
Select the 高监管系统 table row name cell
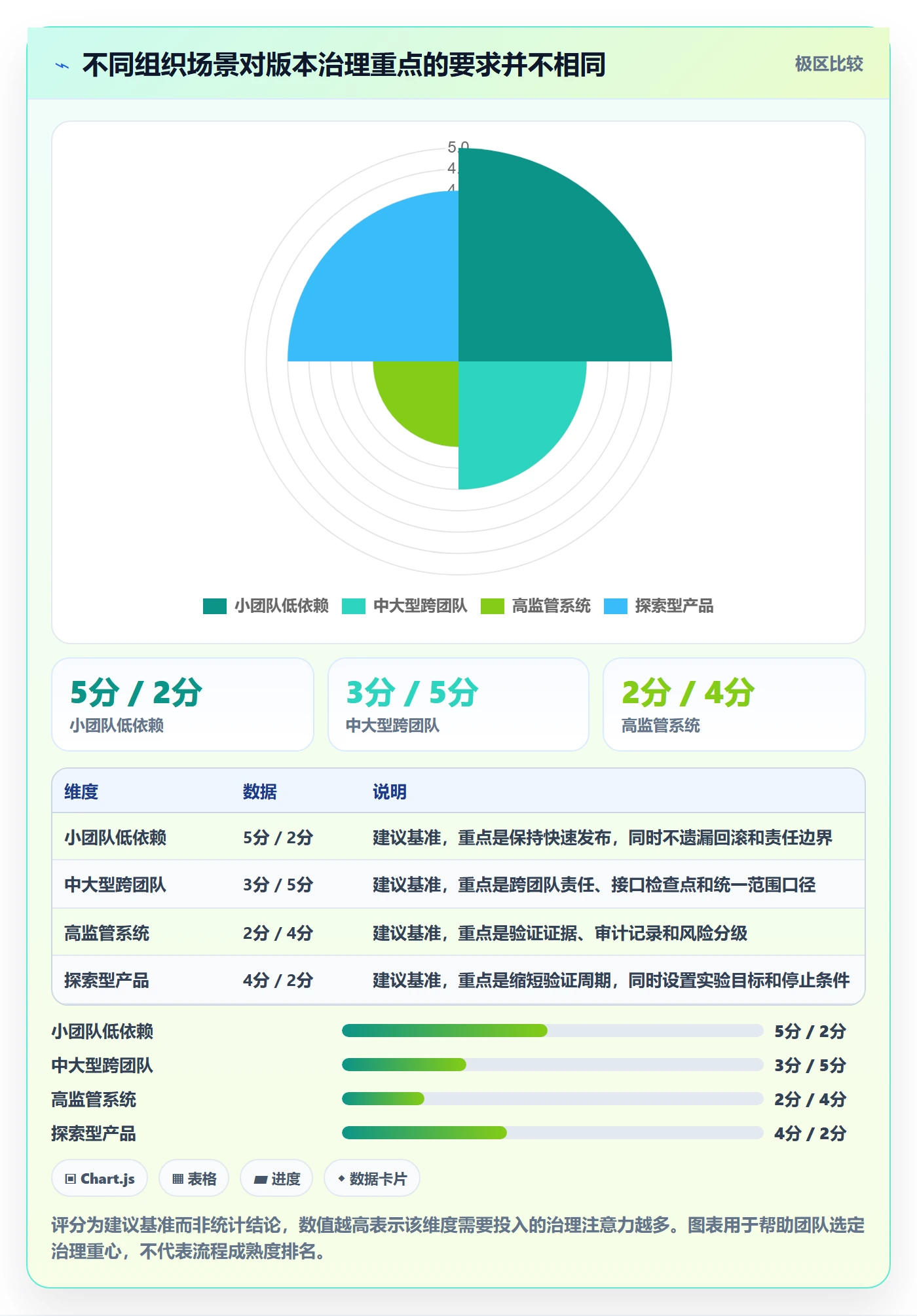[x=107, y=932]
